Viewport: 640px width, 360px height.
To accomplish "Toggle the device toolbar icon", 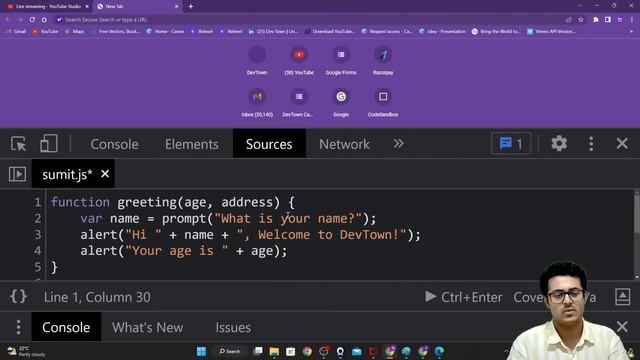I will [49, 144].
